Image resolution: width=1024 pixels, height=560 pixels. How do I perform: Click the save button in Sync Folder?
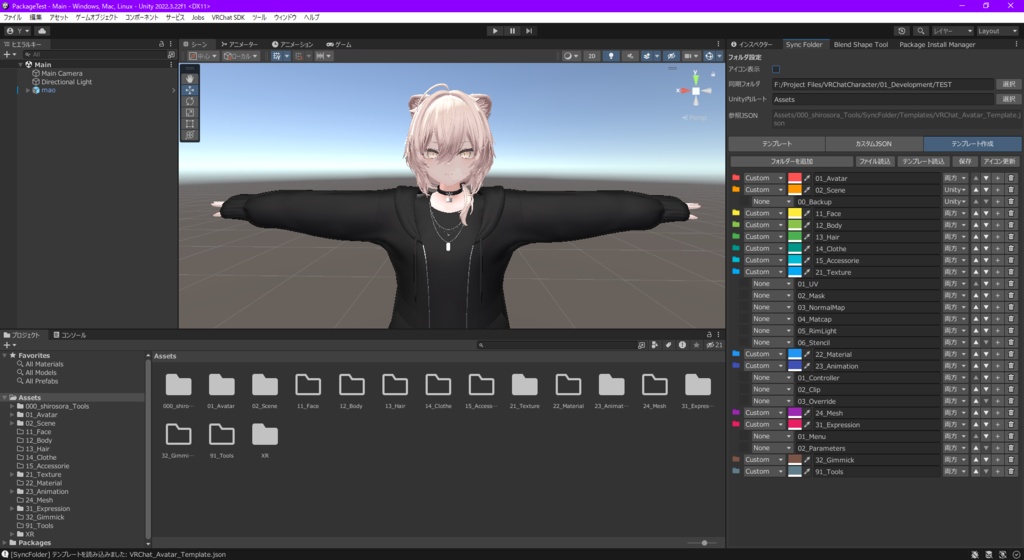965,161
